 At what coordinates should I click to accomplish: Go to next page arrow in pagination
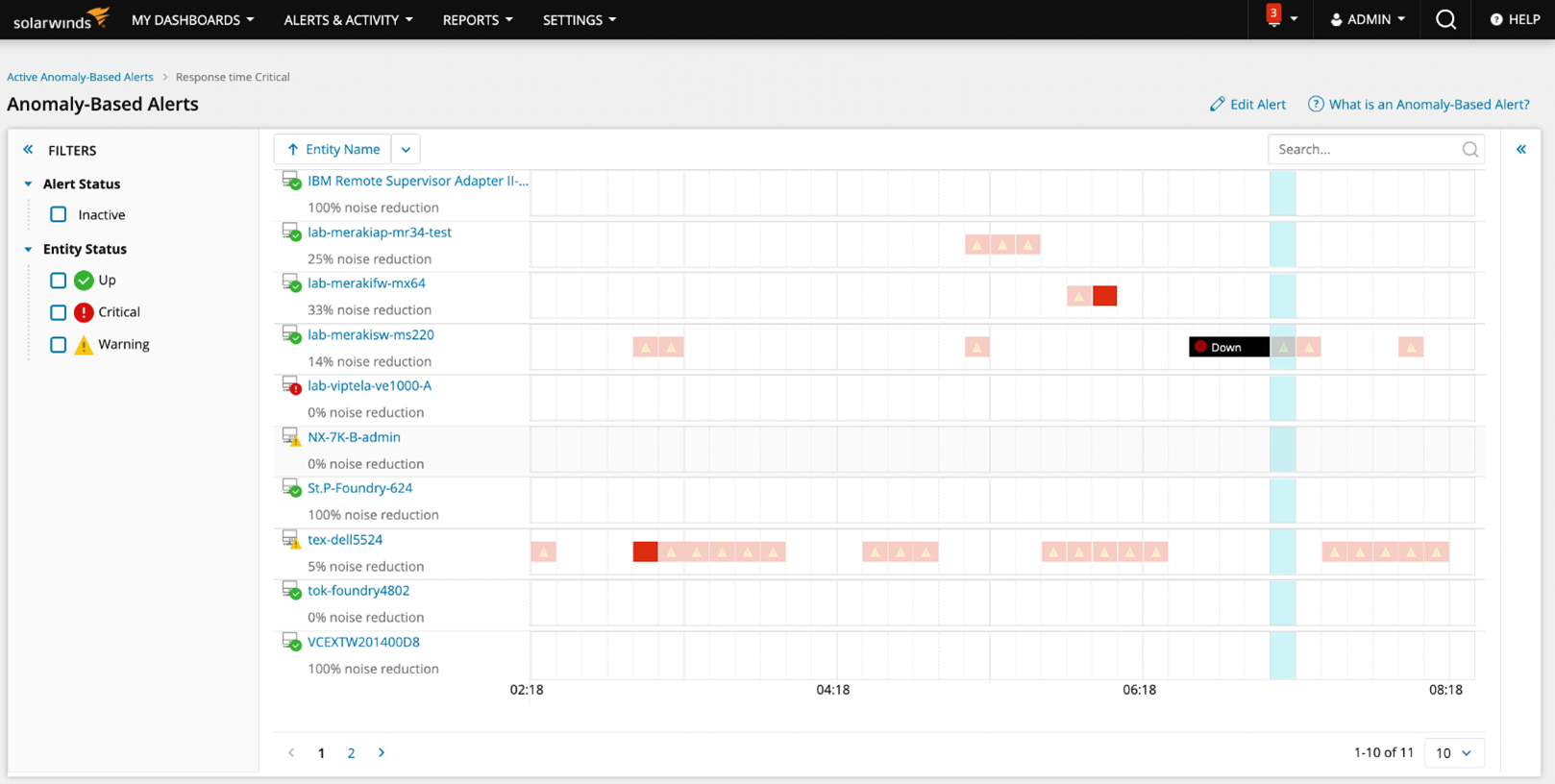coord(382,752)
